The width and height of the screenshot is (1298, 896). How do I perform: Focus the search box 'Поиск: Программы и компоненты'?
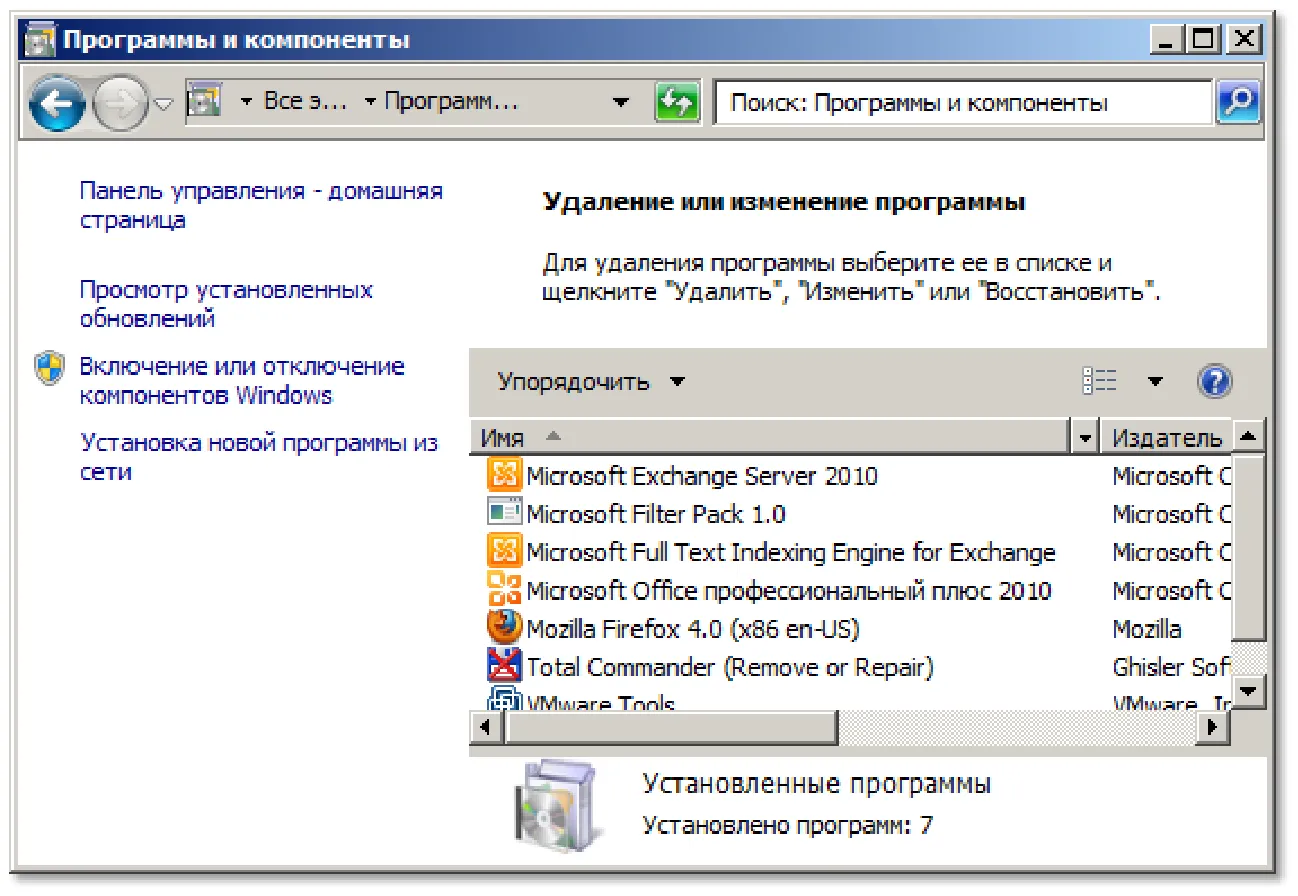pos(963,102)
